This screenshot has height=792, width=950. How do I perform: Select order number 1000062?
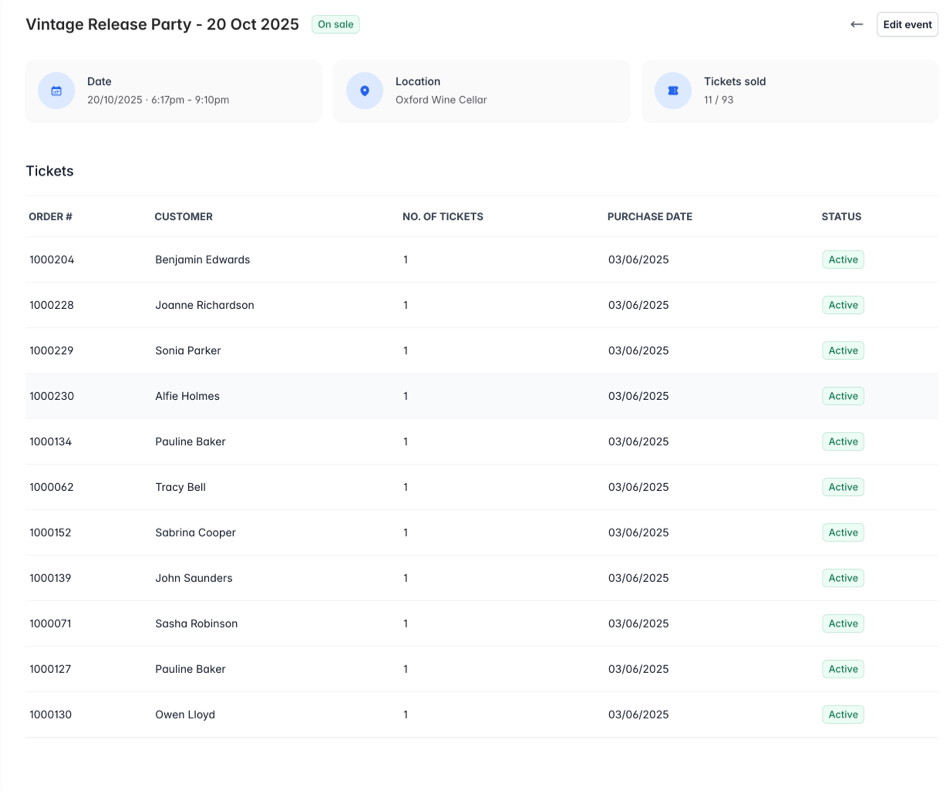(x=52, y=487)
